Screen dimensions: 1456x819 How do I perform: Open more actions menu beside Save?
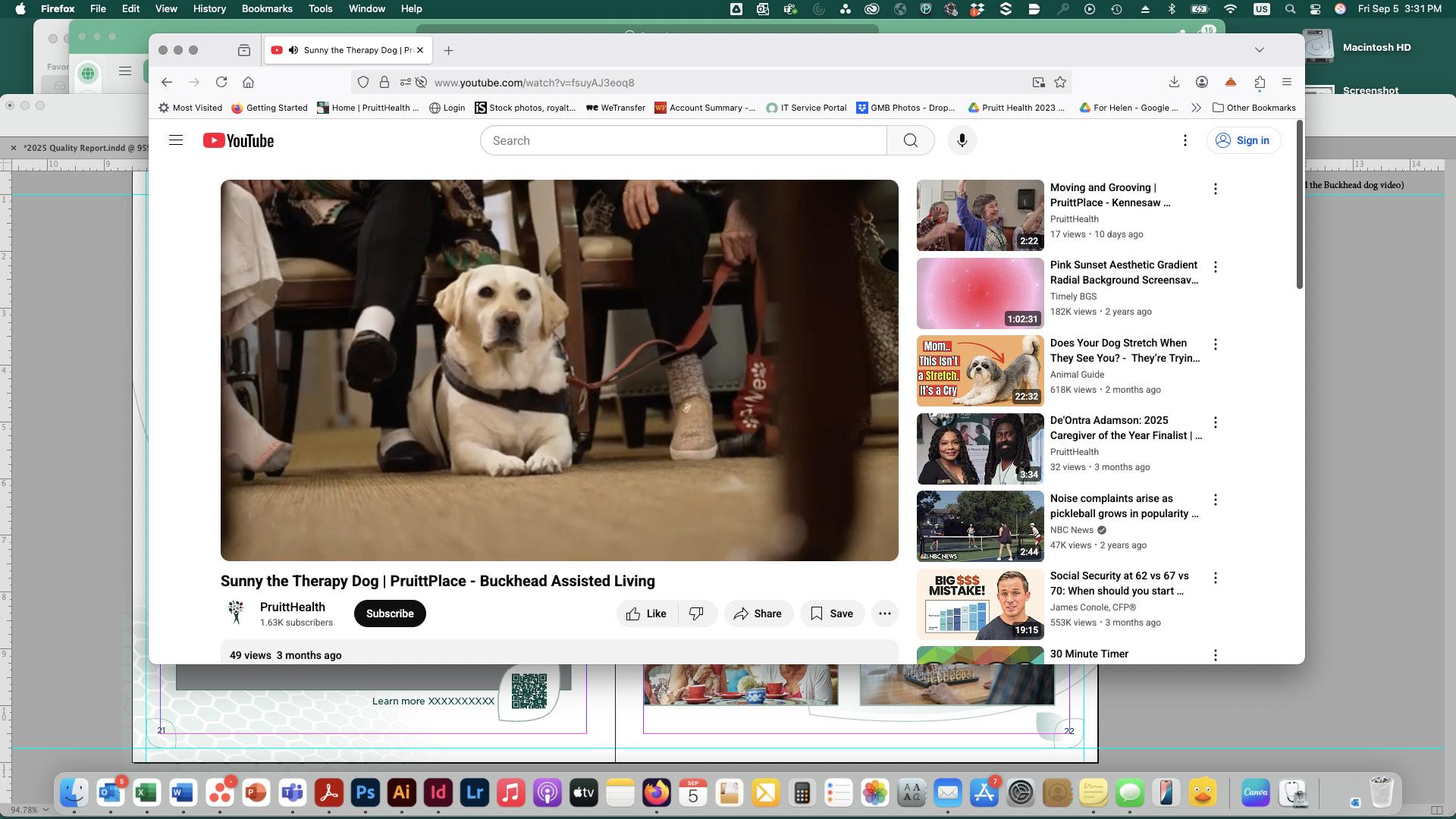[884, 613]
